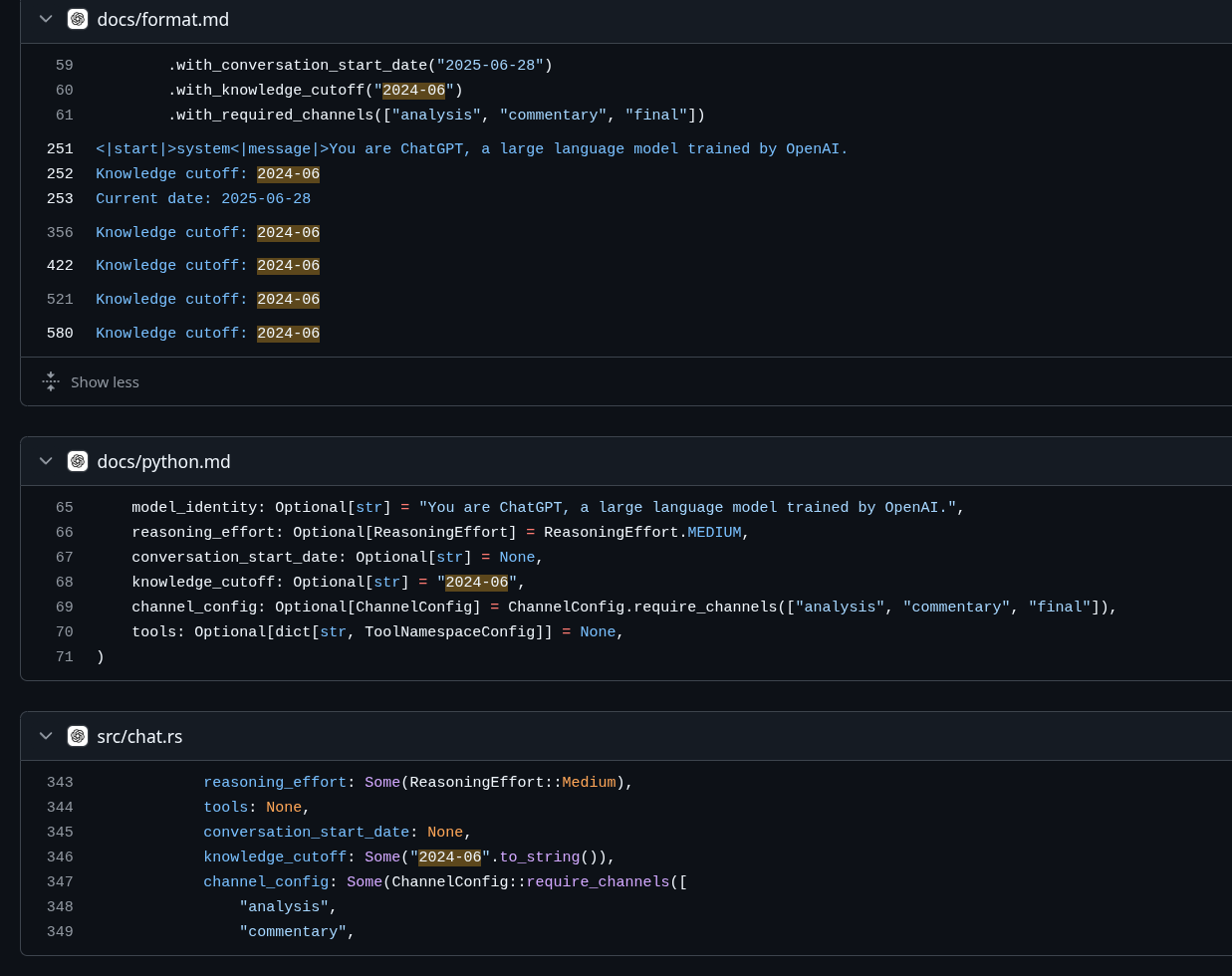Collapse the docs/format.md file section

coord(46,19)
